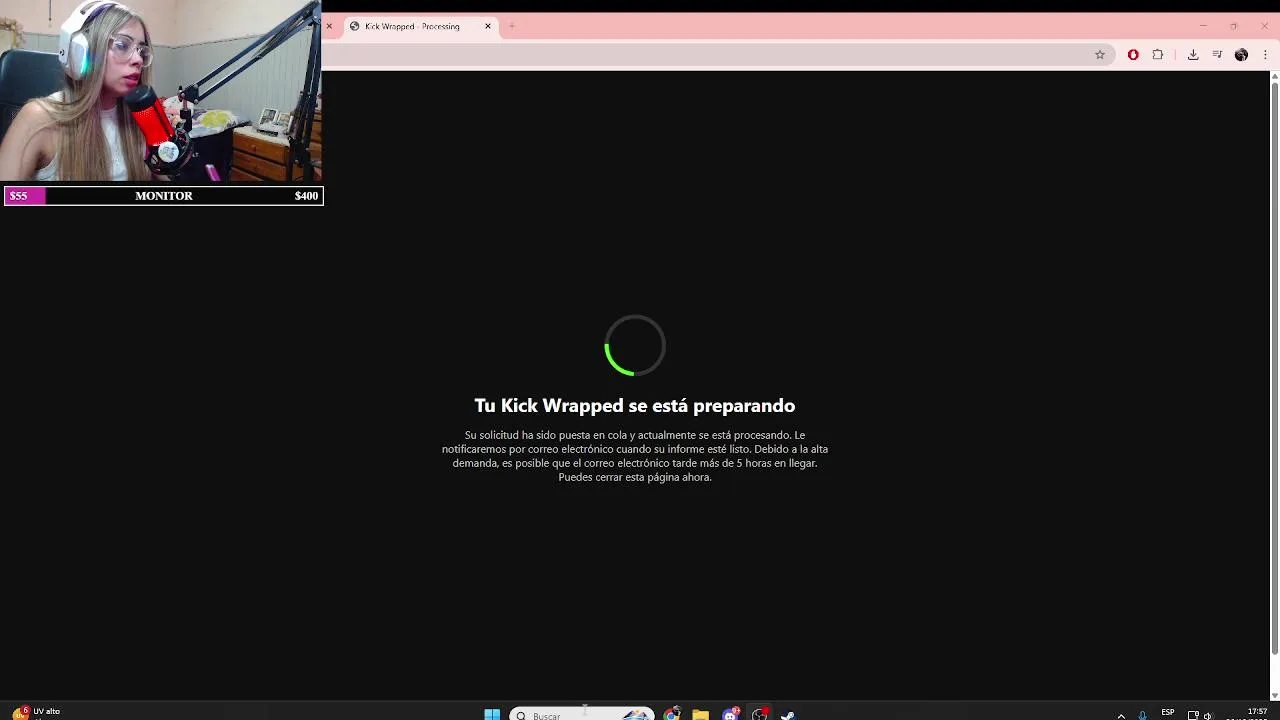Open the volume tray icon
The height and width of the screenshot is (720, 1280).
click(x=1208, y=715)
